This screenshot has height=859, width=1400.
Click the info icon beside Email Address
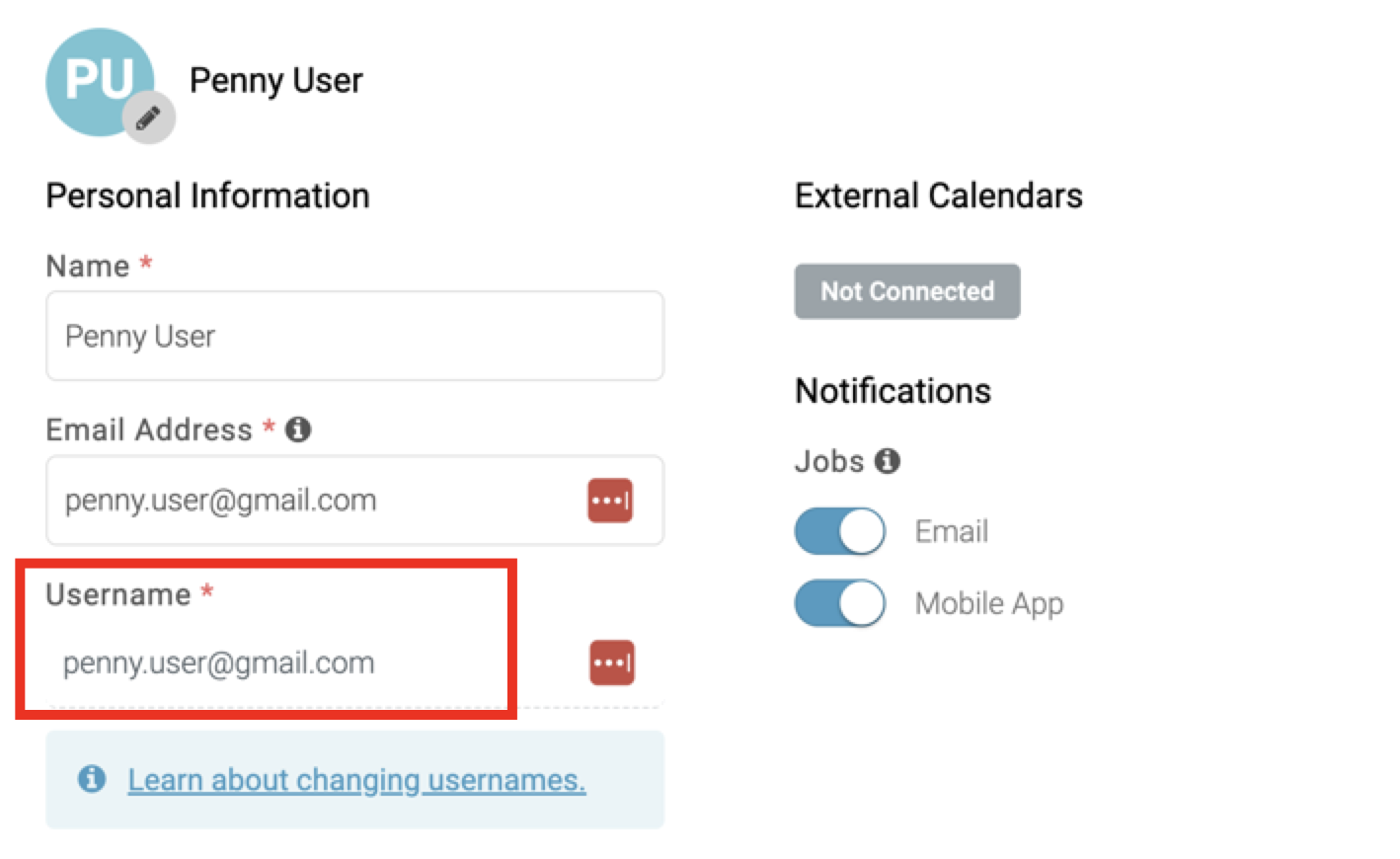(x=298, y=429)
